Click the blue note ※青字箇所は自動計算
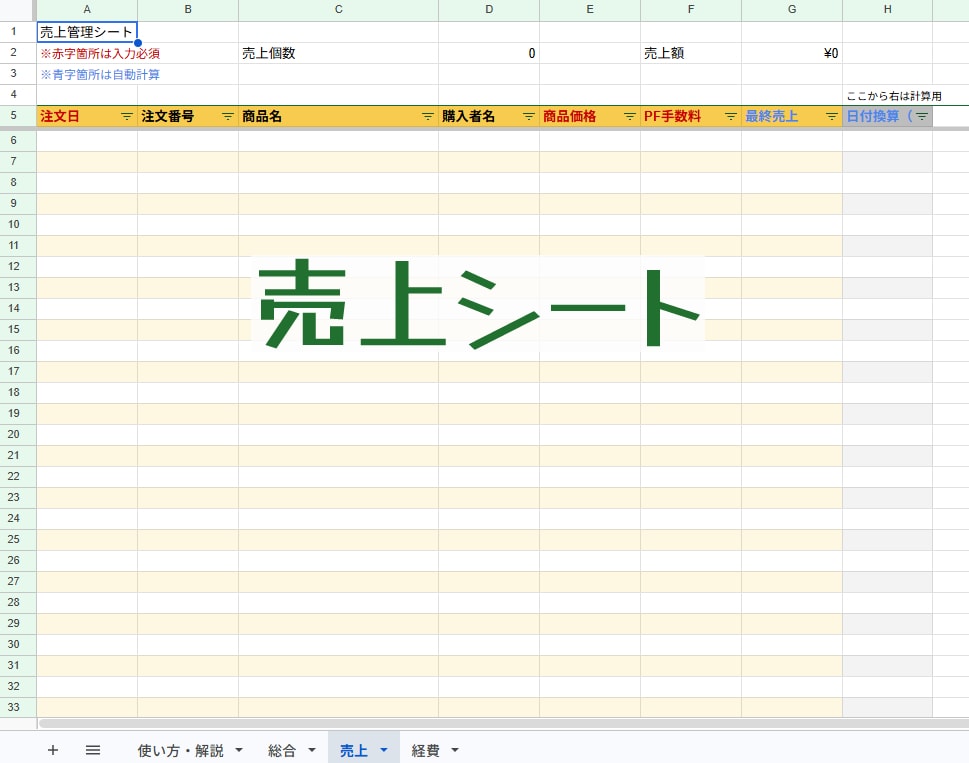Image resolution: width=969 pixels, height=763 pixels. coord(100,75)
